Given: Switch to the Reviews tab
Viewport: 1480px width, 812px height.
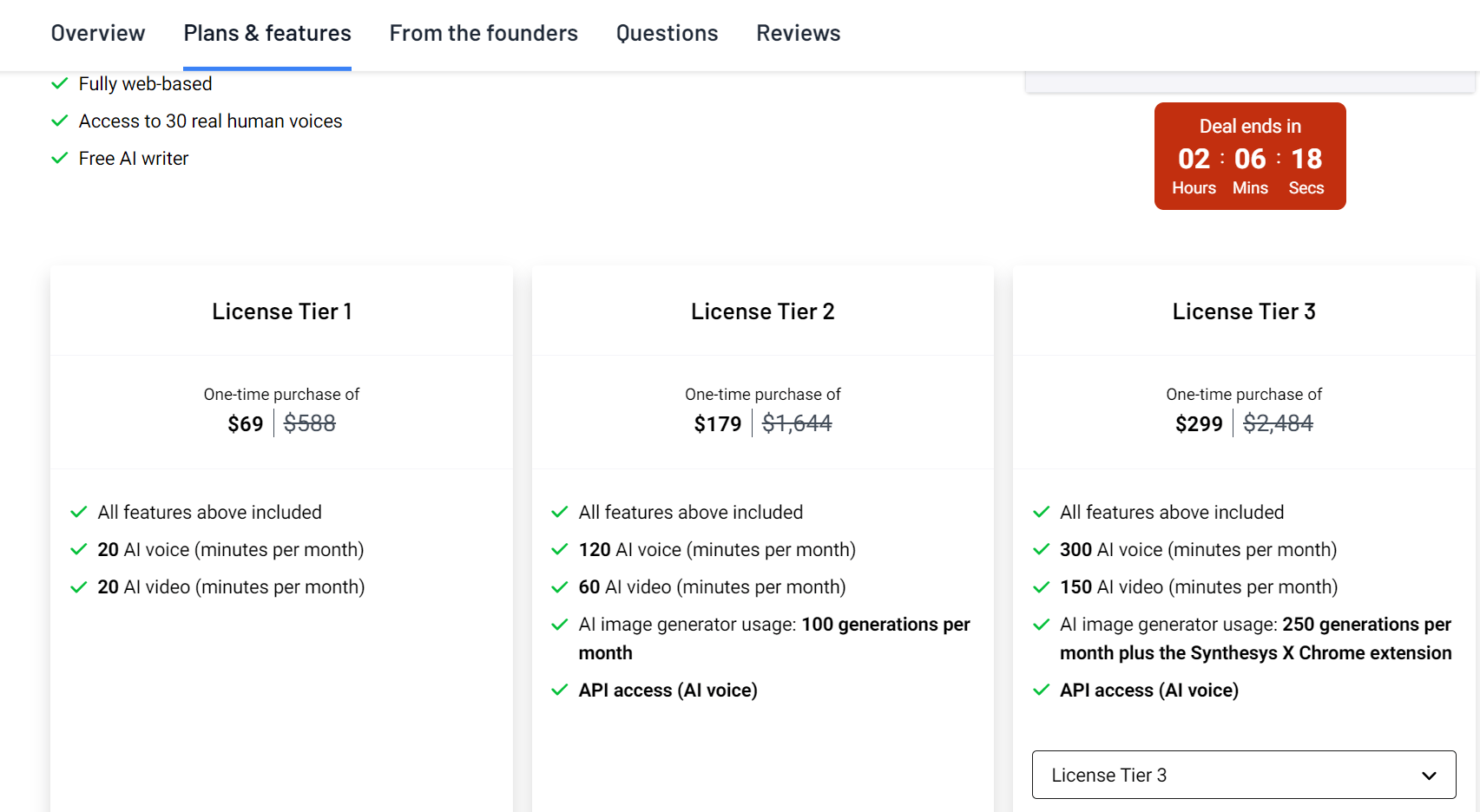Looking at the screenshot, I should coord(798,33).
